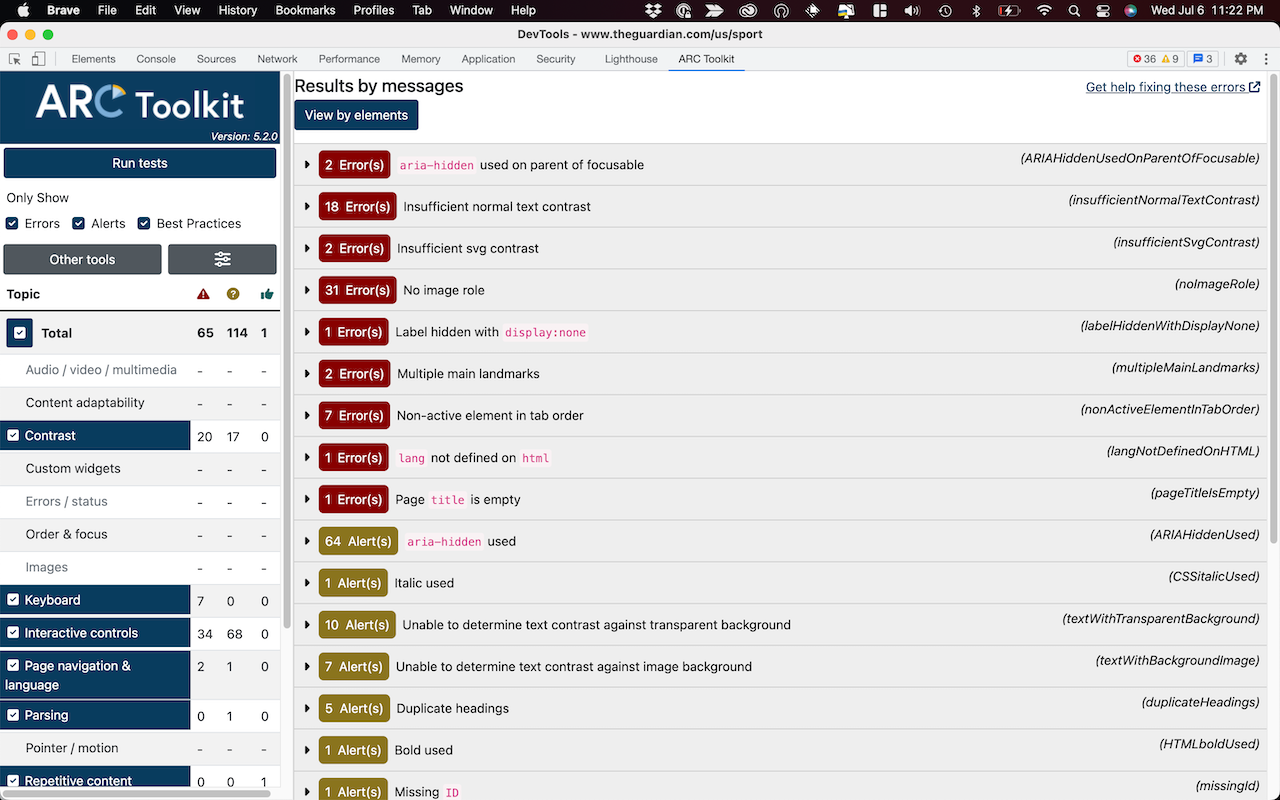
Task: Open the DevTools three-dot menu
Action: (1266, 59)
